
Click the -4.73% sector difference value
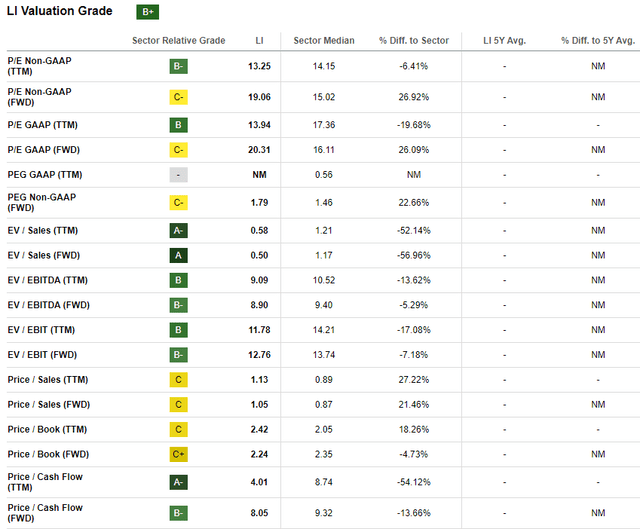413,454
